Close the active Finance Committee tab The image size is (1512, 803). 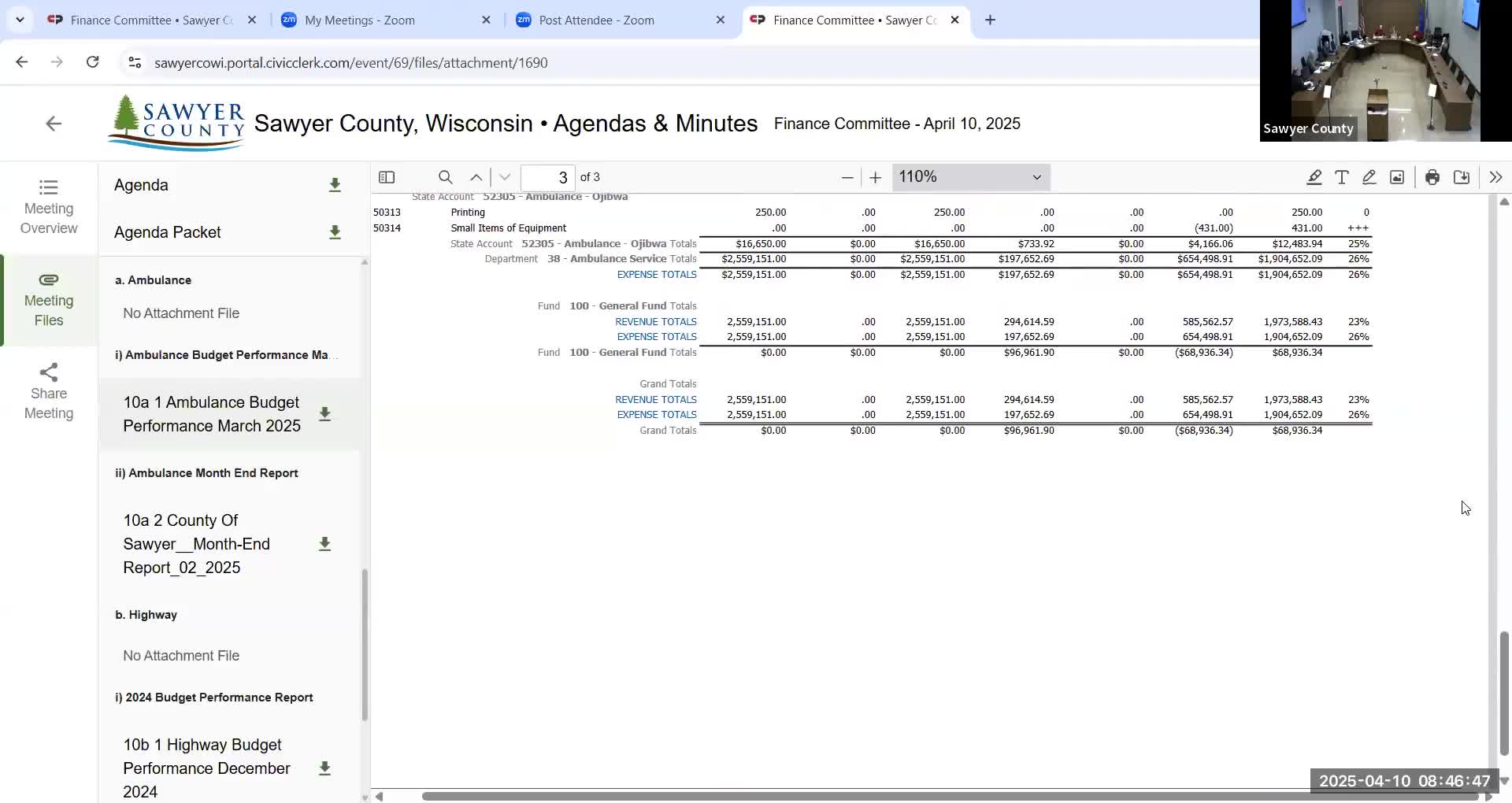point(954,20)
